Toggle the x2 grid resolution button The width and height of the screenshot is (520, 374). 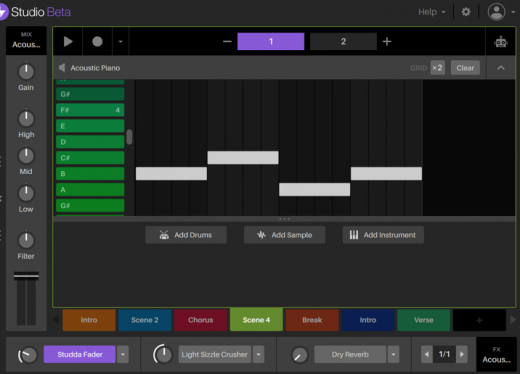click(437, 68)
